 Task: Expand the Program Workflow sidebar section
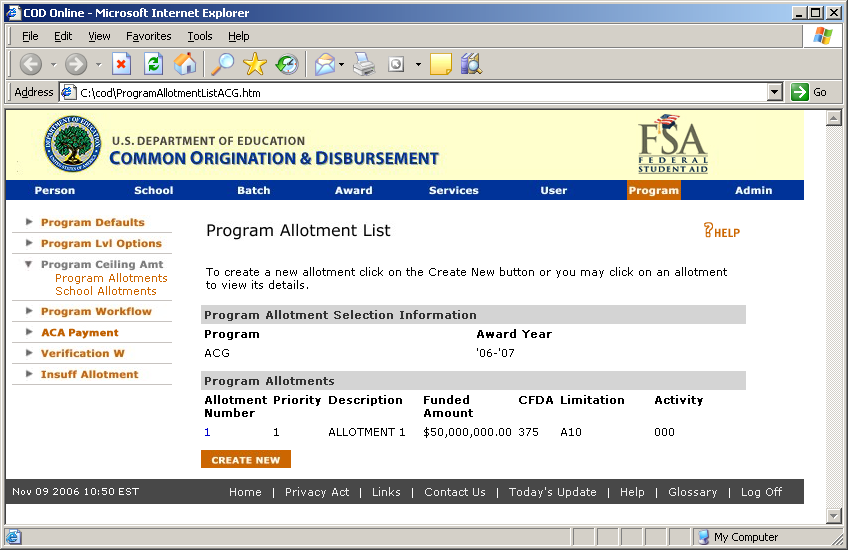(x=96, y=311)
